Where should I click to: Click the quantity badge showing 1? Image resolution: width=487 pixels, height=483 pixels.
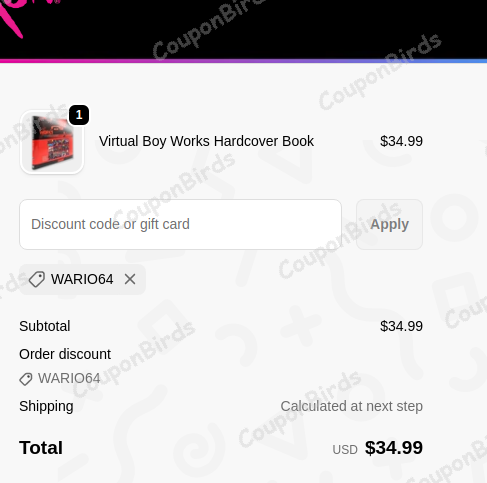[79, 115]
